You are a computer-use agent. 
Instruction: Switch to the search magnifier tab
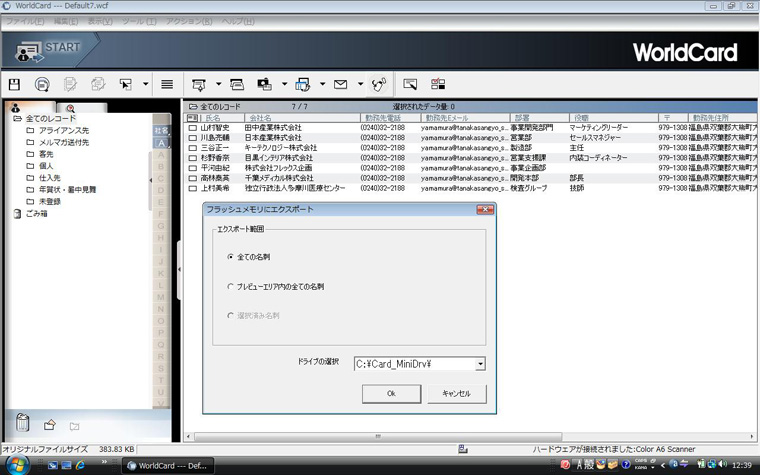click(x=81, y=109)
